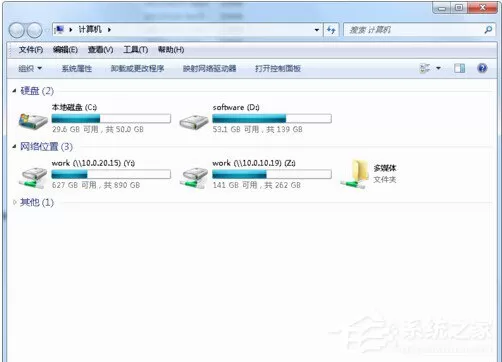Click the 系统属性 button
This screenshot has width=502, height=362.
tap(77, 68)
